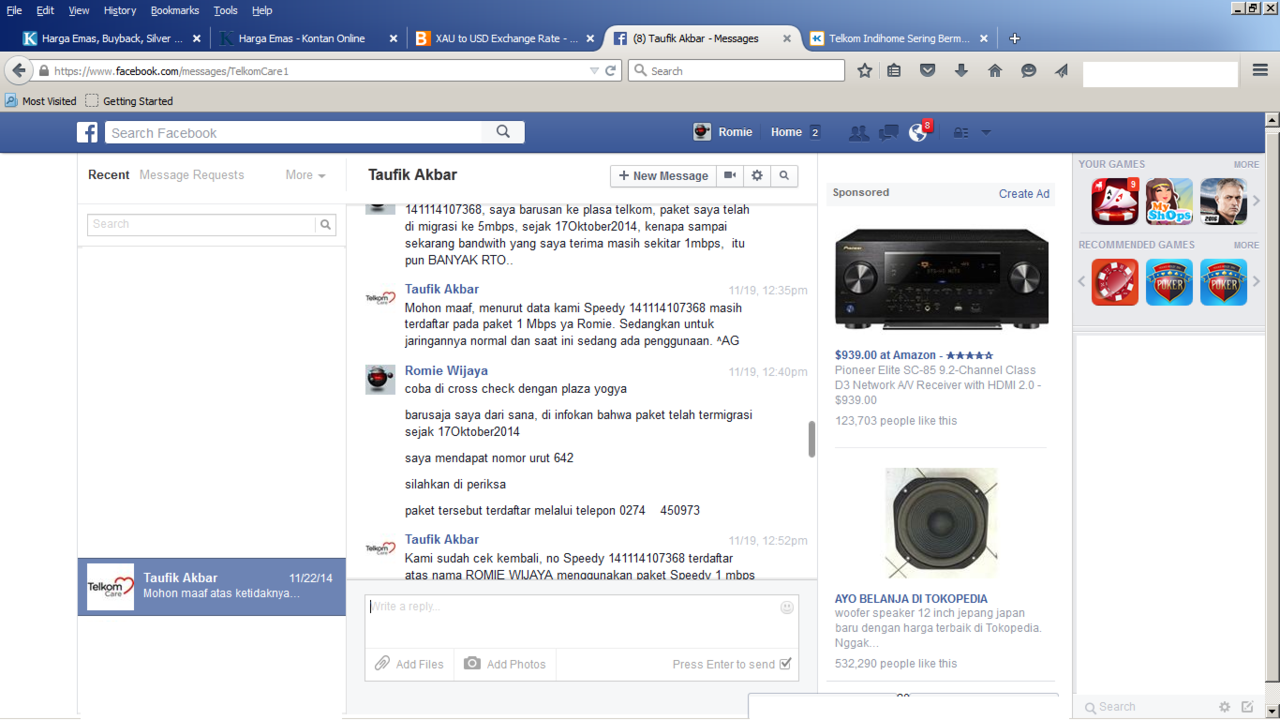Bookmark this page with the star icon

(x=865, y=71)
